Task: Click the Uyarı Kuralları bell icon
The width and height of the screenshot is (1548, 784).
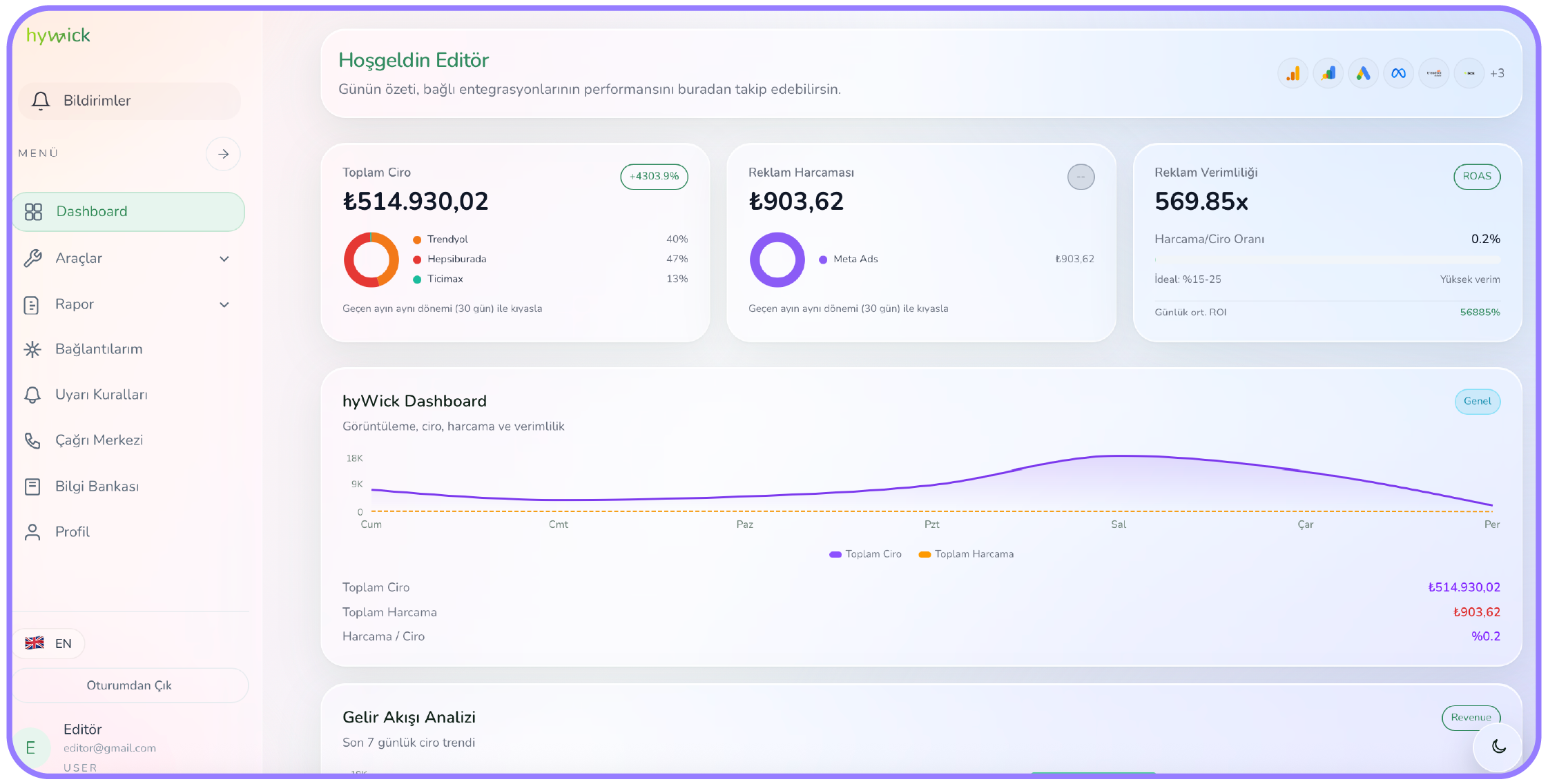Action: click(32, 395)
